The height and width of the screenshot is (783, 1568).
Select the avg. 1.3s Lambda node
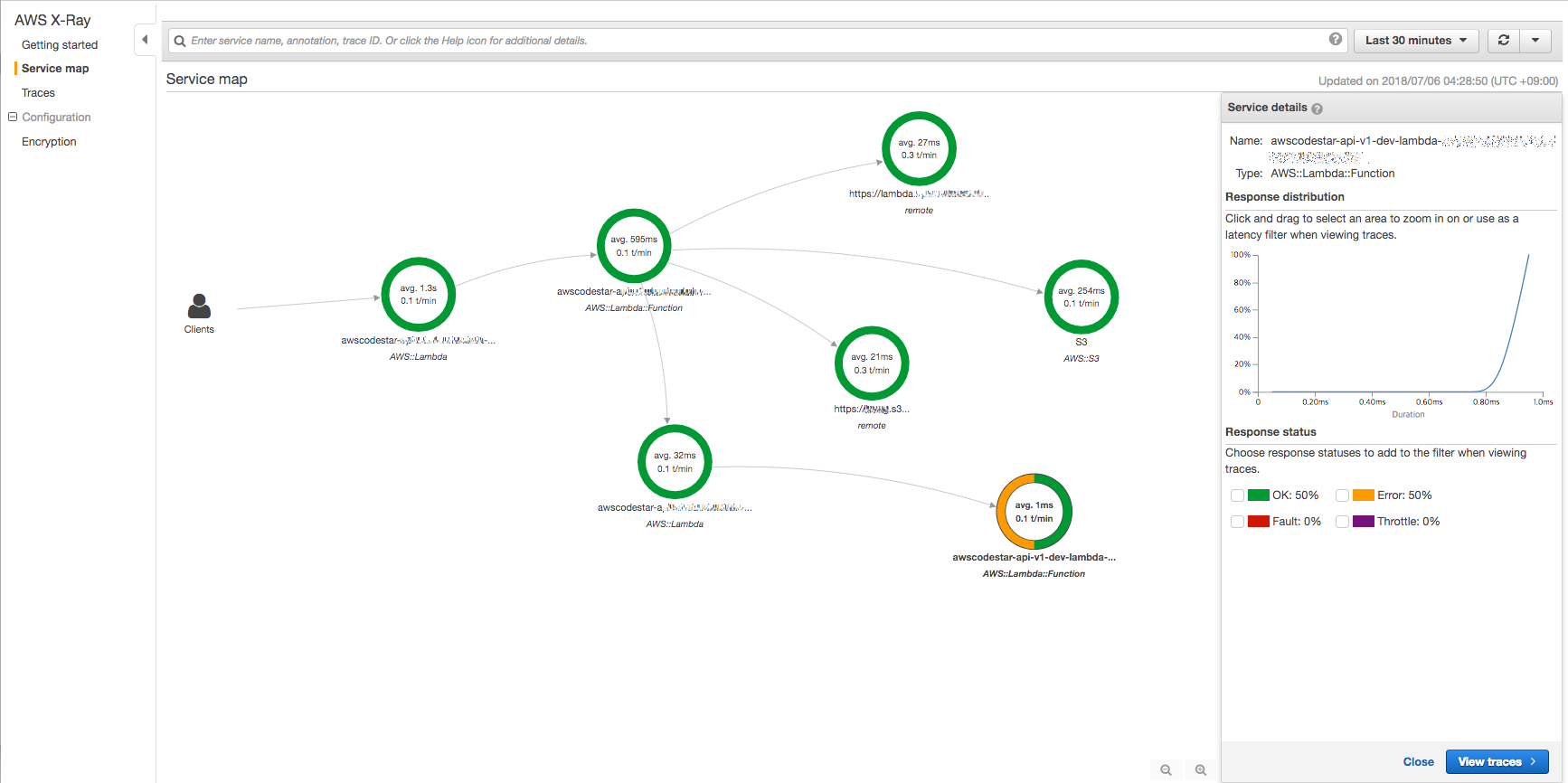pos(418,295)
